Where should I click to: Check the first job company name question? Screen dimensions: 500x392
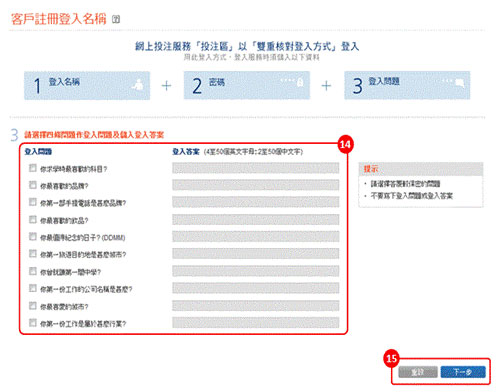click(33, 288)
